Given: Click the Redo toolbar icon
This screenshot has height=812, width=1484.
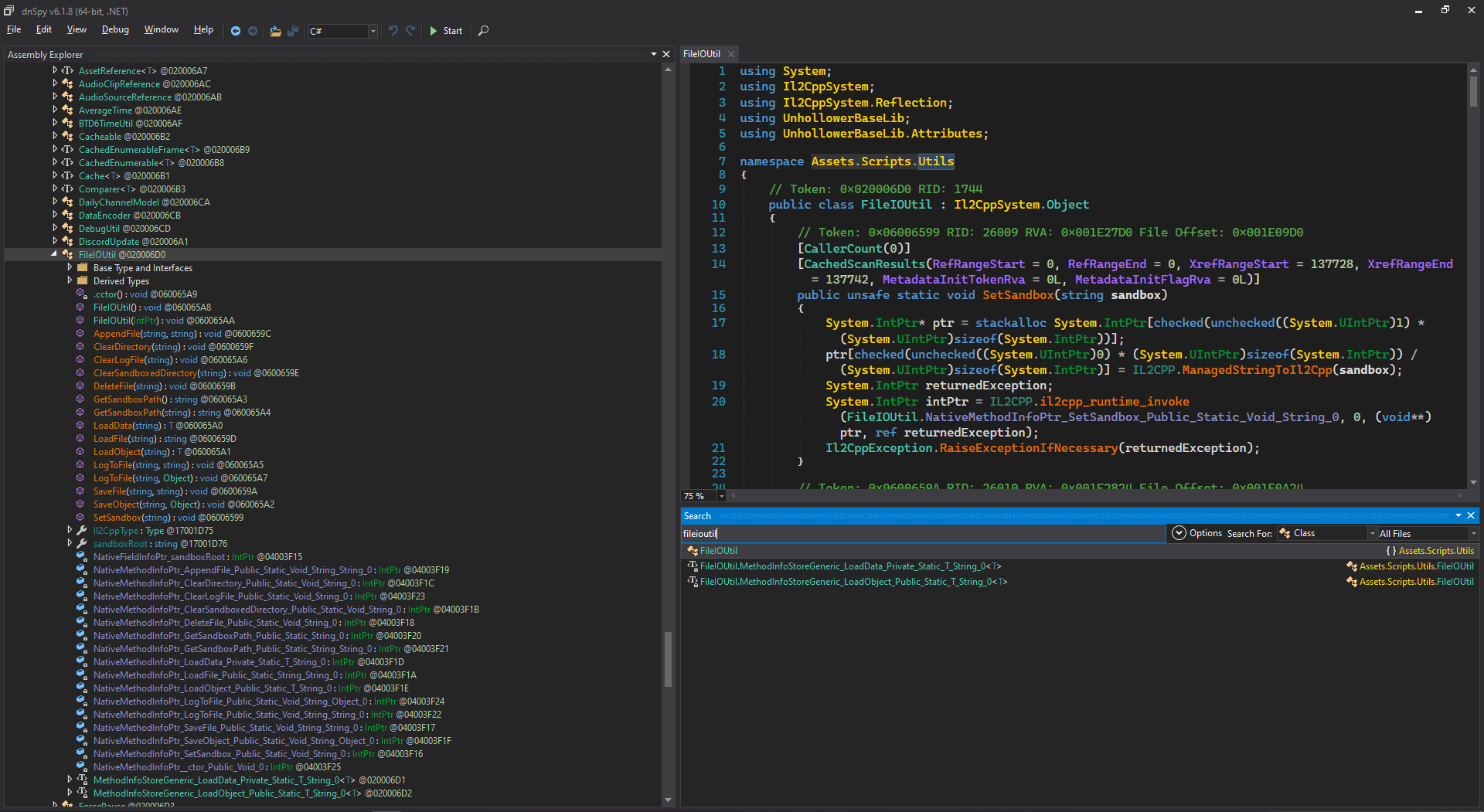Looking at the screenshot, I should click(x=410, y=31).
